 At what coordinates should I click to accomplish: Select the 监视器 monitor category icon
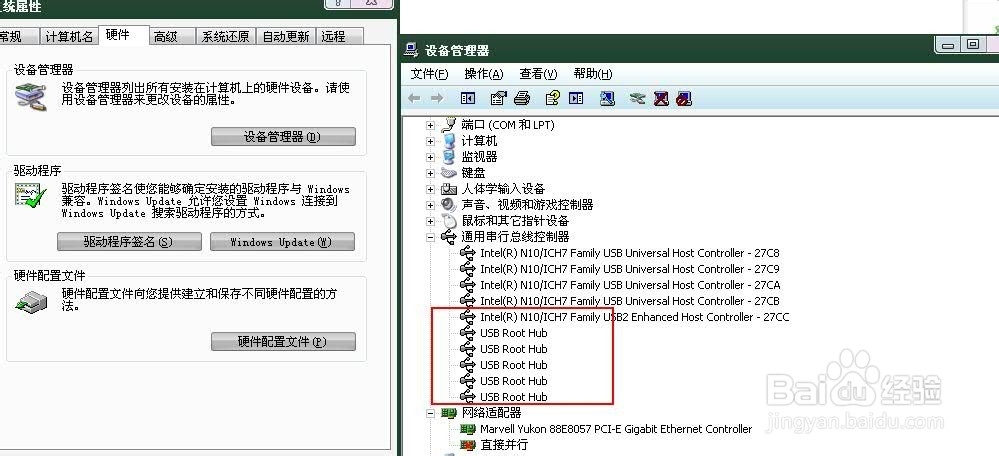pos(450,157)
